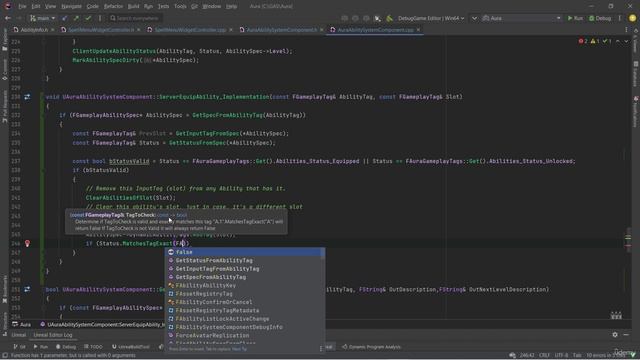Click the caret position indicator in the status bar
The width and height of the screenshot is (640, 360).
pyautogui.click(x=526, y=355)
